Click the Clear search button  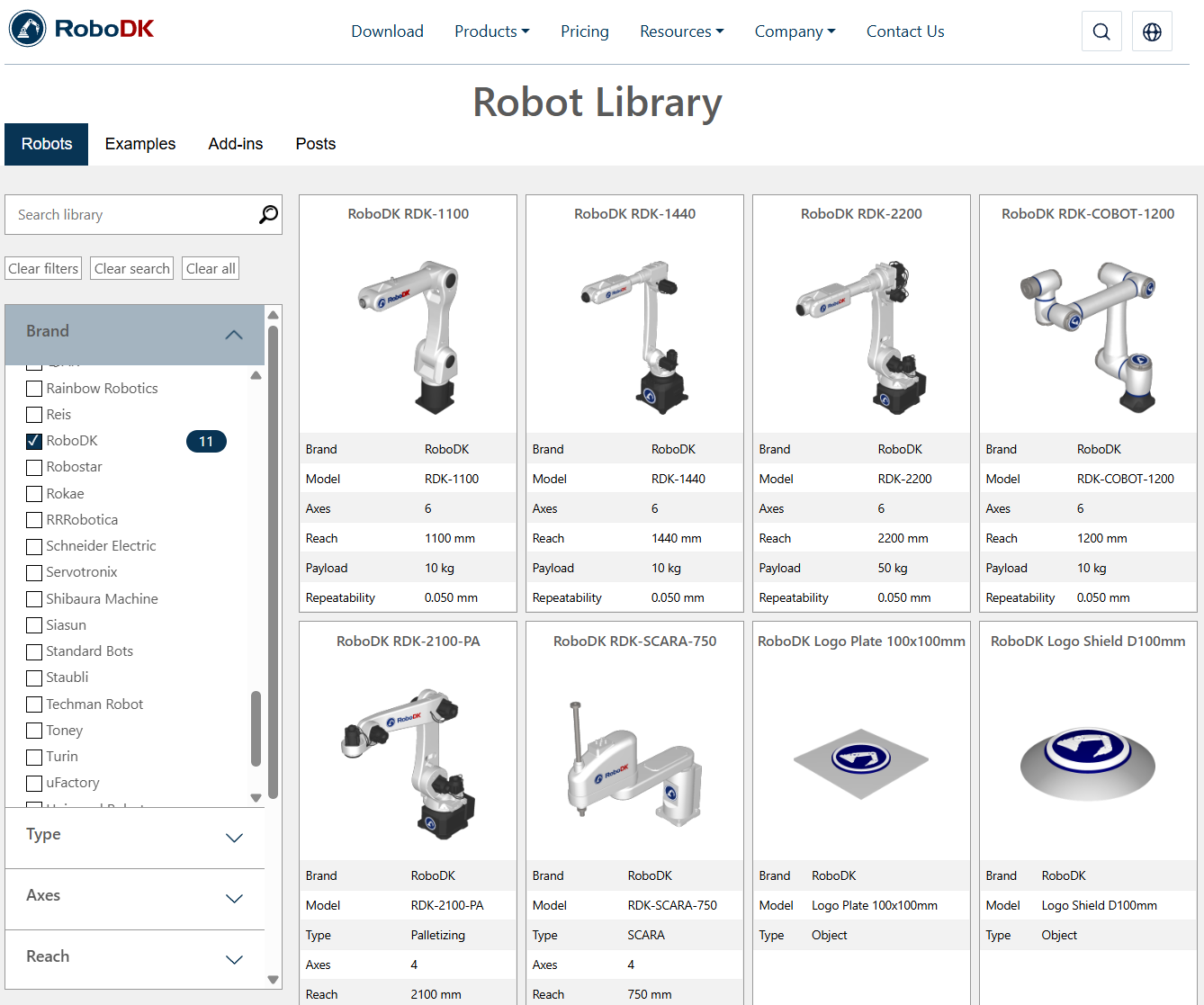[x=131, y=268]
